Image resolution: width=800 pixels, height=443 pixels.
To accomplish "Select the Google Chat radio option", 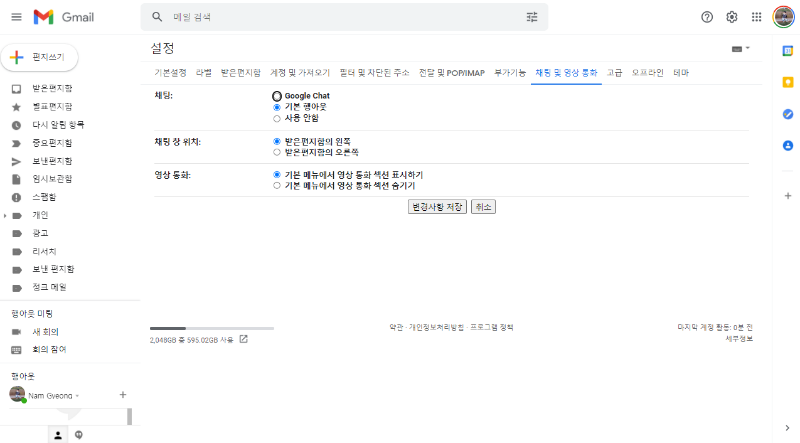I will (x=277, y=95).
